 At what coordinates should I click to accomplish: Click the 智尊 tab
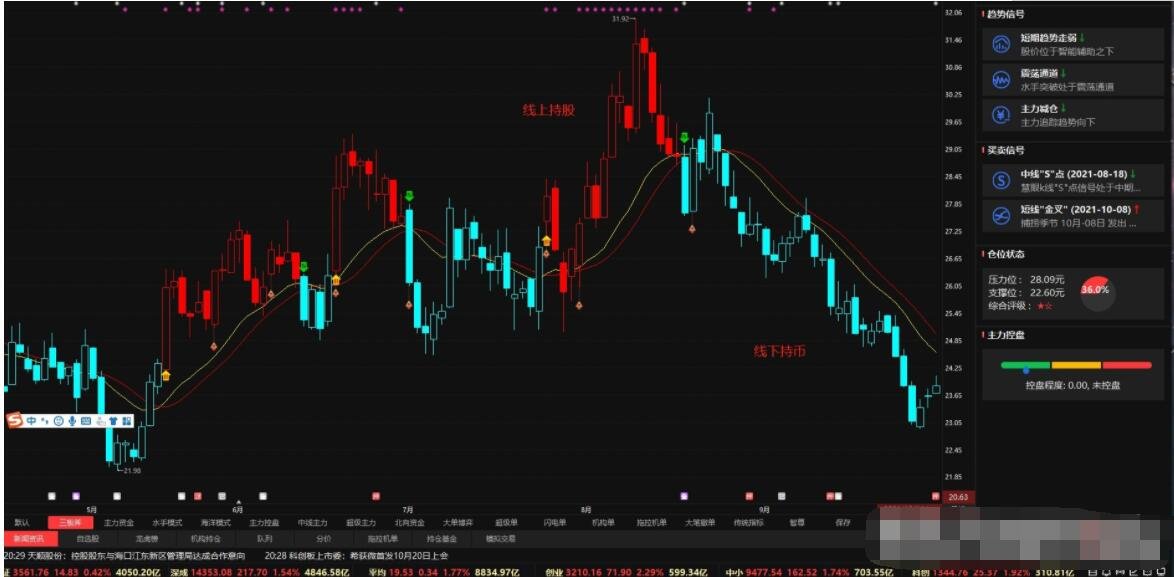point(797,522)
